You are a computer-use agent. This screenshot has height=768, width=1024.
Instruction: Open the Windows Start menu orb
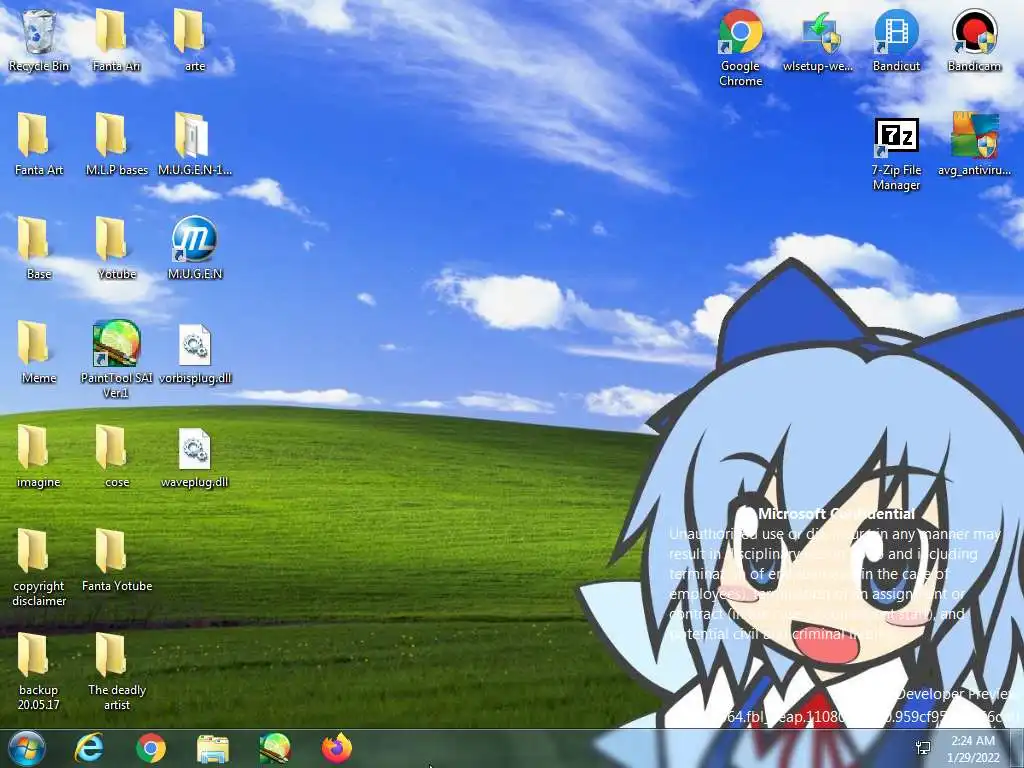27,748
